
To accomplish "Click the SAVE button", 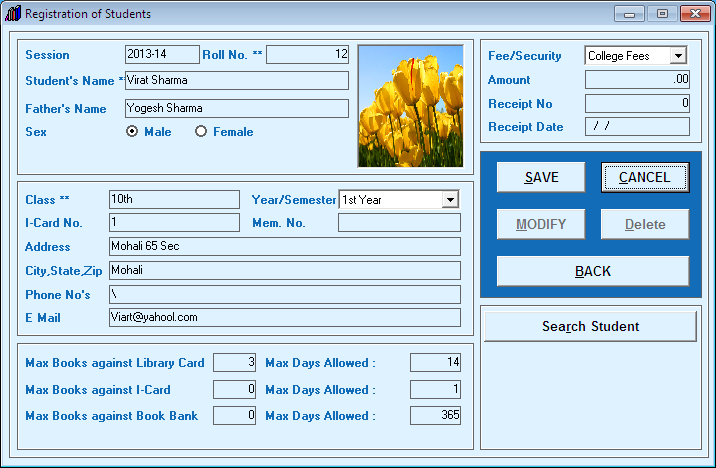I will click(541, 177).
